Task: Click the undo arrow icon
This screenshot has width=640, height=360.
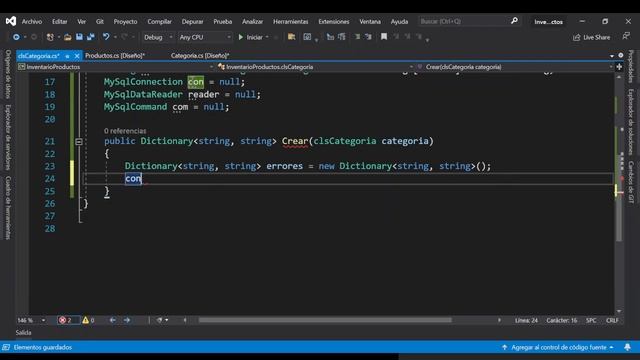Action: [106, 37]
